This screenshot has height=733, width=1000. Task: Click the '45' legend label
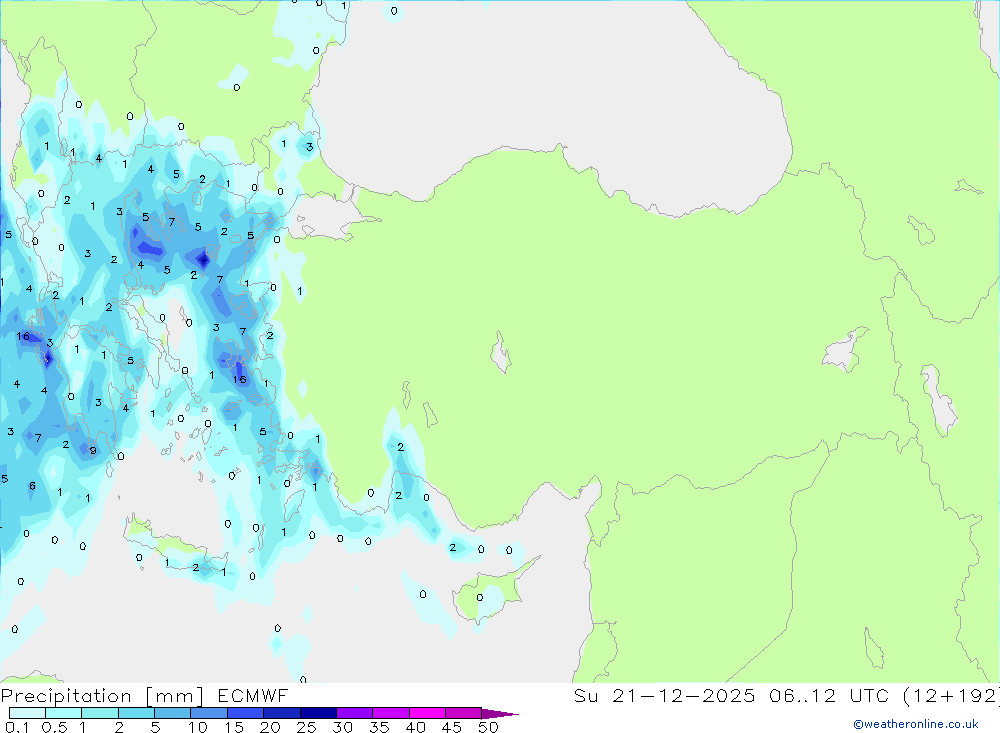tap(452, 727)
